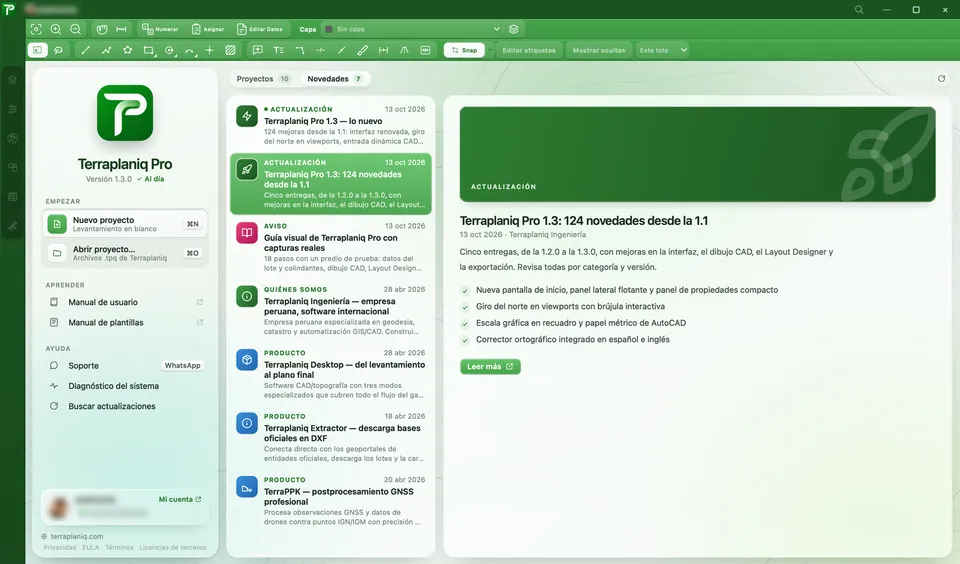Select the highlighted selection pointer tool
This screenshot has width=960, height=564.
37,50
